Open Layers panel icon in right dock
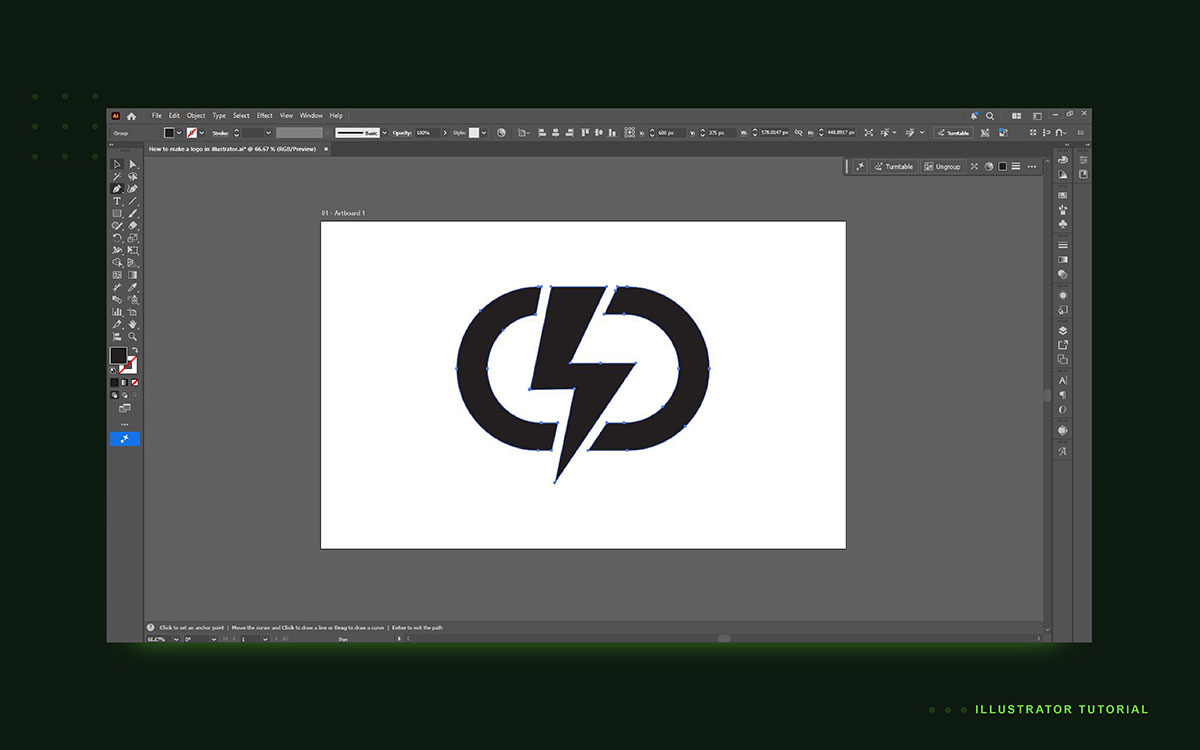 click(x=1063, y=330)
